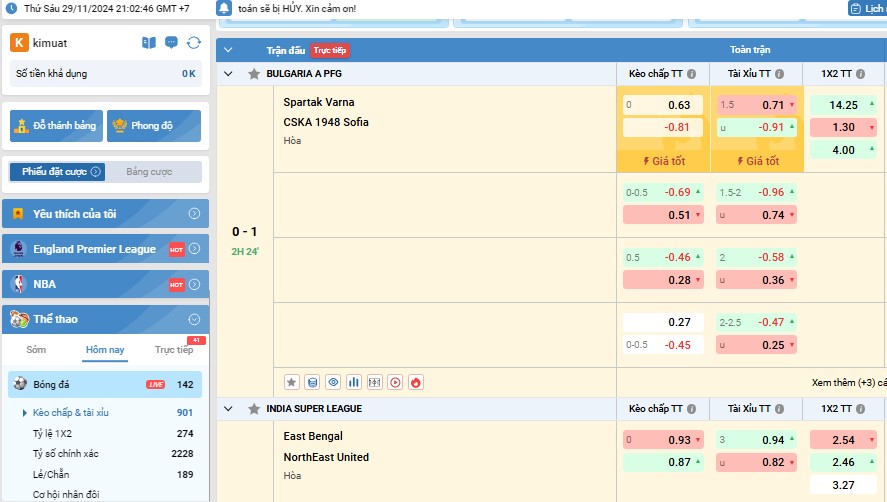The width and height of the screenshot is (887, 502).
Task: Click the Đổ thánh bảng button
Action: pyautogui.click(x=55, y=126)
